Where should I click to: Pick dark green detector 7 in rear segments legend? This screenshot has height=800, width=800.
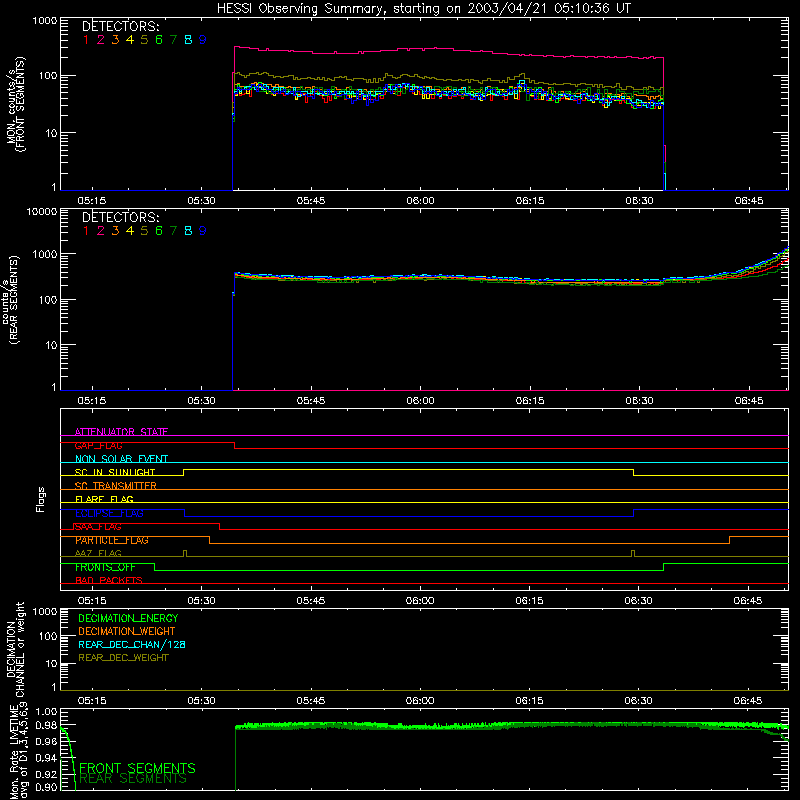(173, 231)
